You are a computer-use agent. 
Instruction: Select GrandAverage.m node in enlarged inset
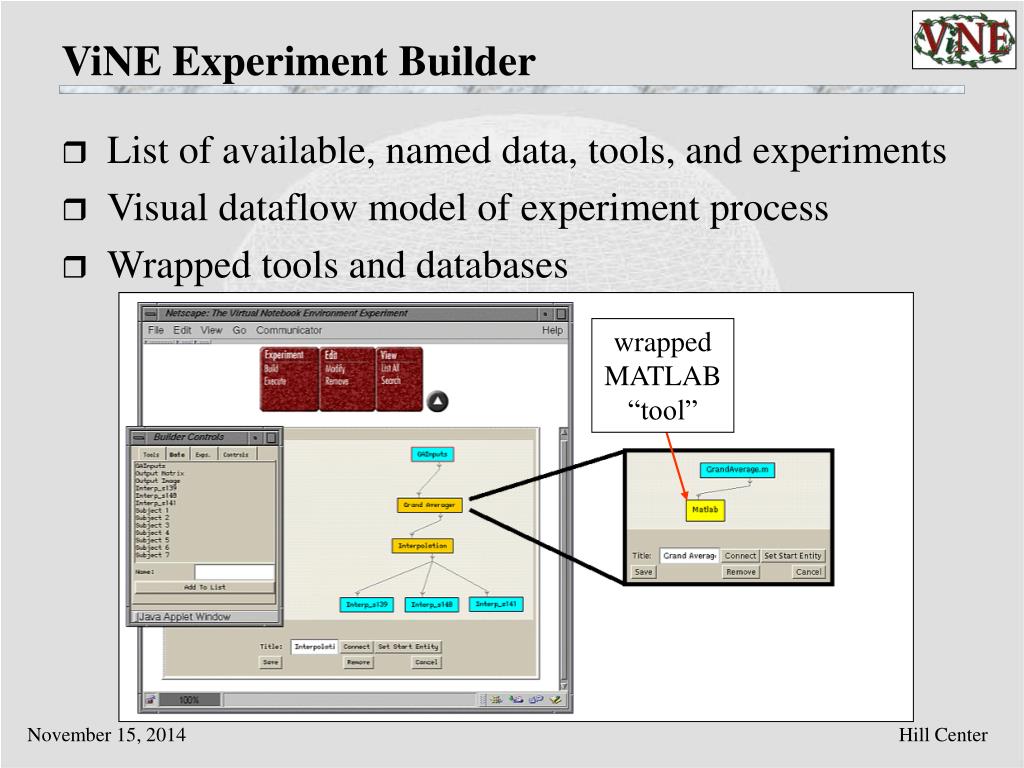coord(737,470)
